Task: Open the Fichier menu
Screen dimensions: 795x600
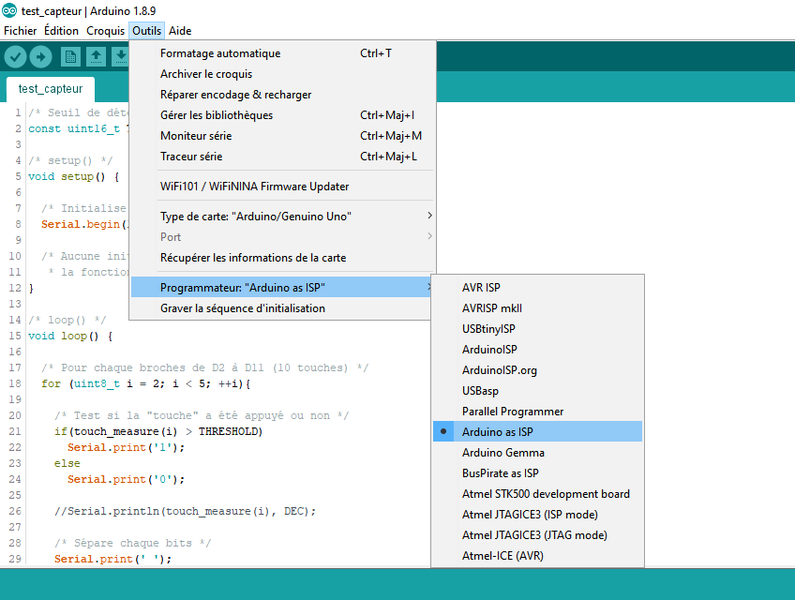Action: 21,31
